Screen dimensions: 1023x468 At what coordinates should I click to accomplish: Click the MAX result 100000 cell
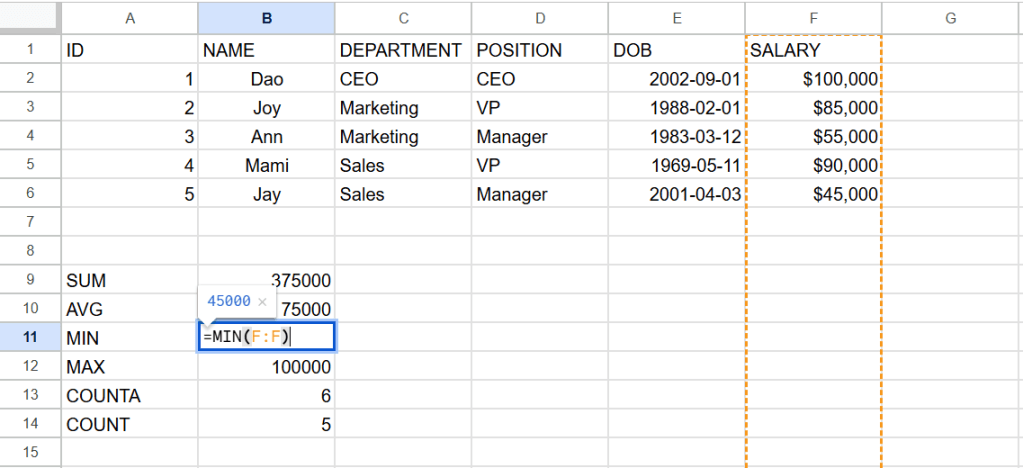(x=266, y=367)
